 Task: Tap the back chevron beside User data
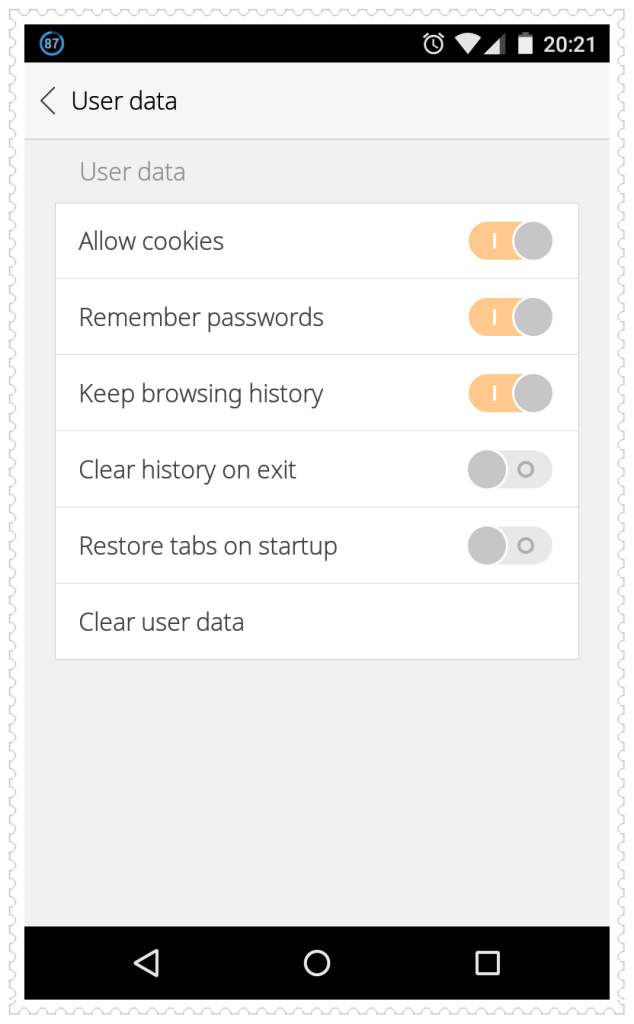point(46,101)
